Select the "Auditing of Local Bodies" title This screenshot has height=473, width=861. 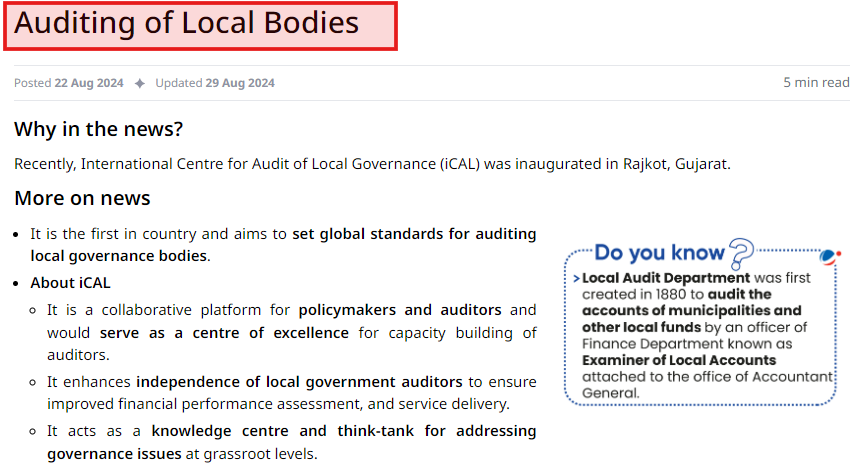pos(187,23)
